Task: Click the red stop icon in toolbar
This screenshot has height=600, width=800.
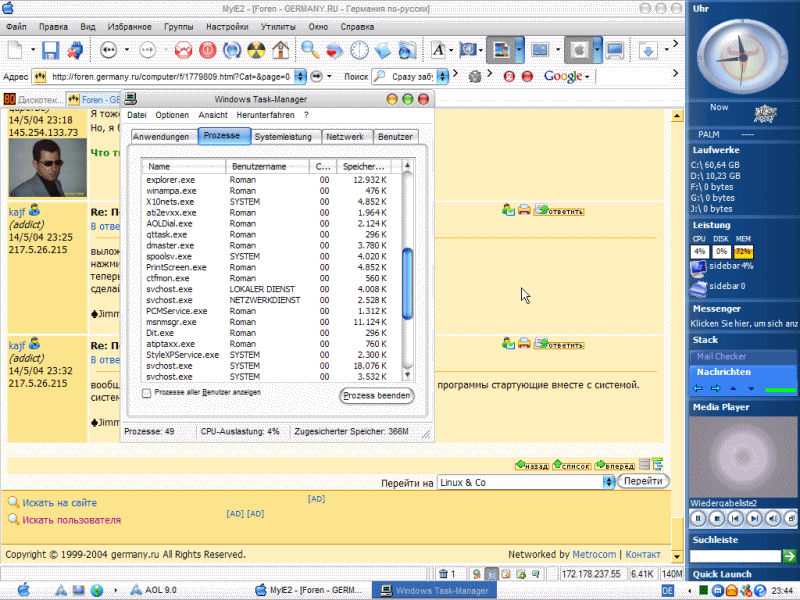Action: pos(207,50)
